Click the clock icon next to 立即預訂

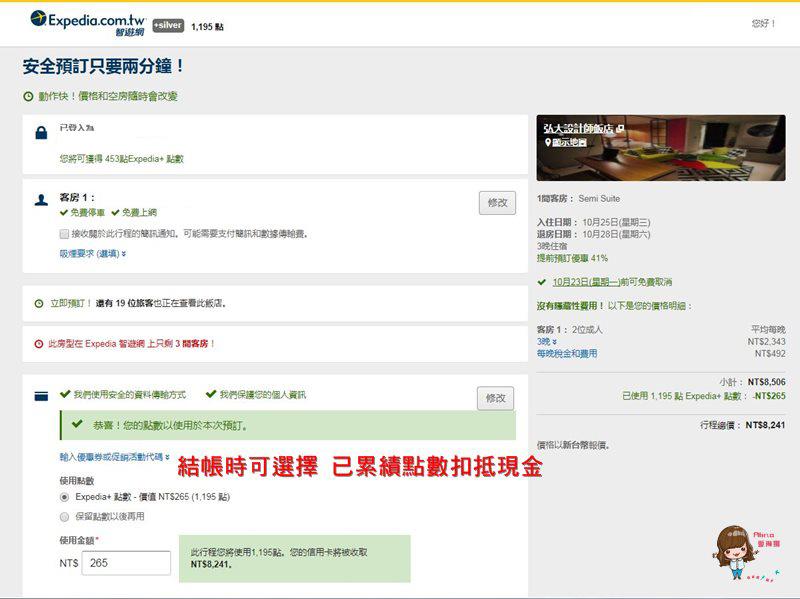click(x=39, y=304)
